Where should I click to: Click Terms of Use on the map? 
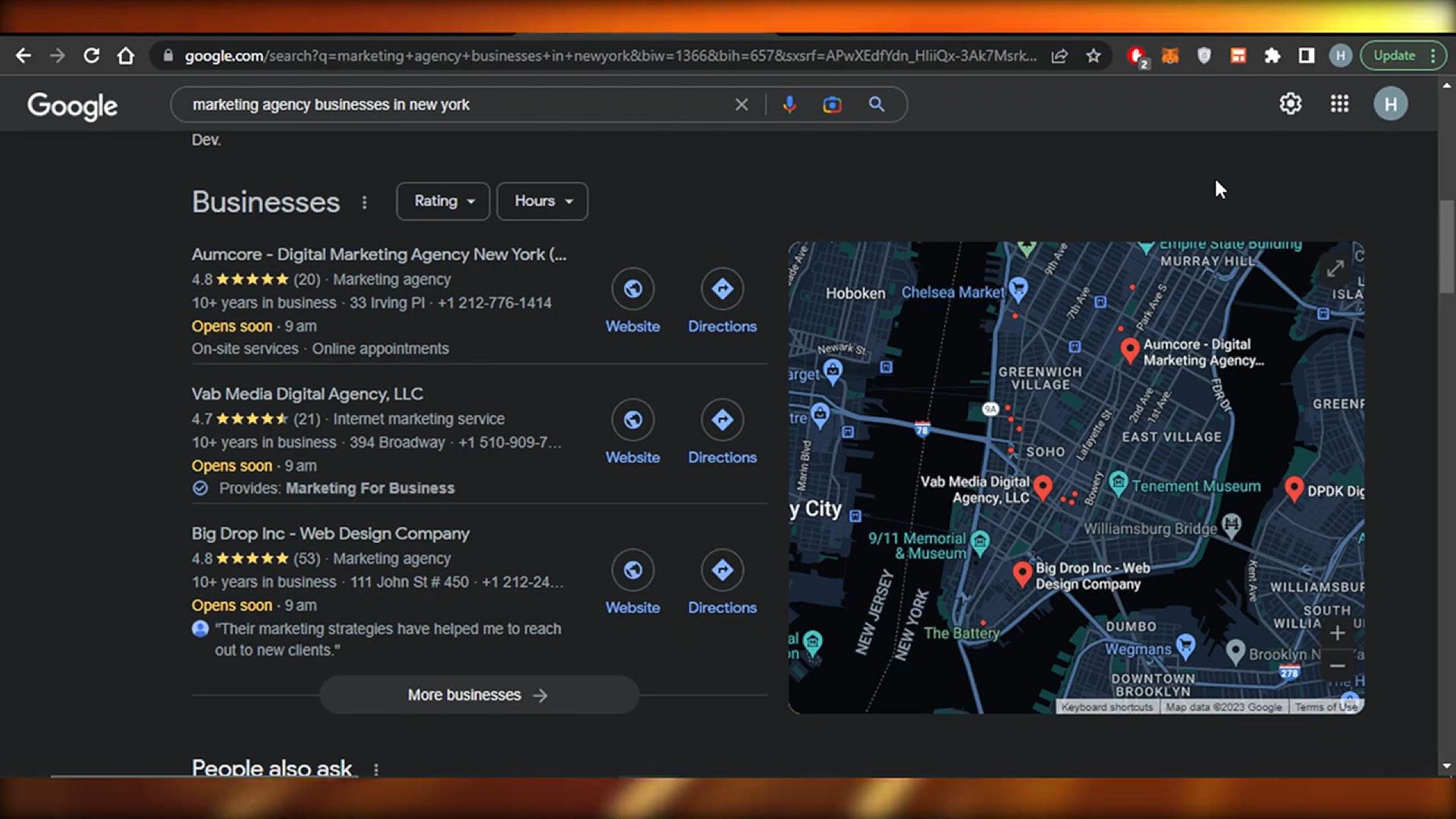(1326, 707)
